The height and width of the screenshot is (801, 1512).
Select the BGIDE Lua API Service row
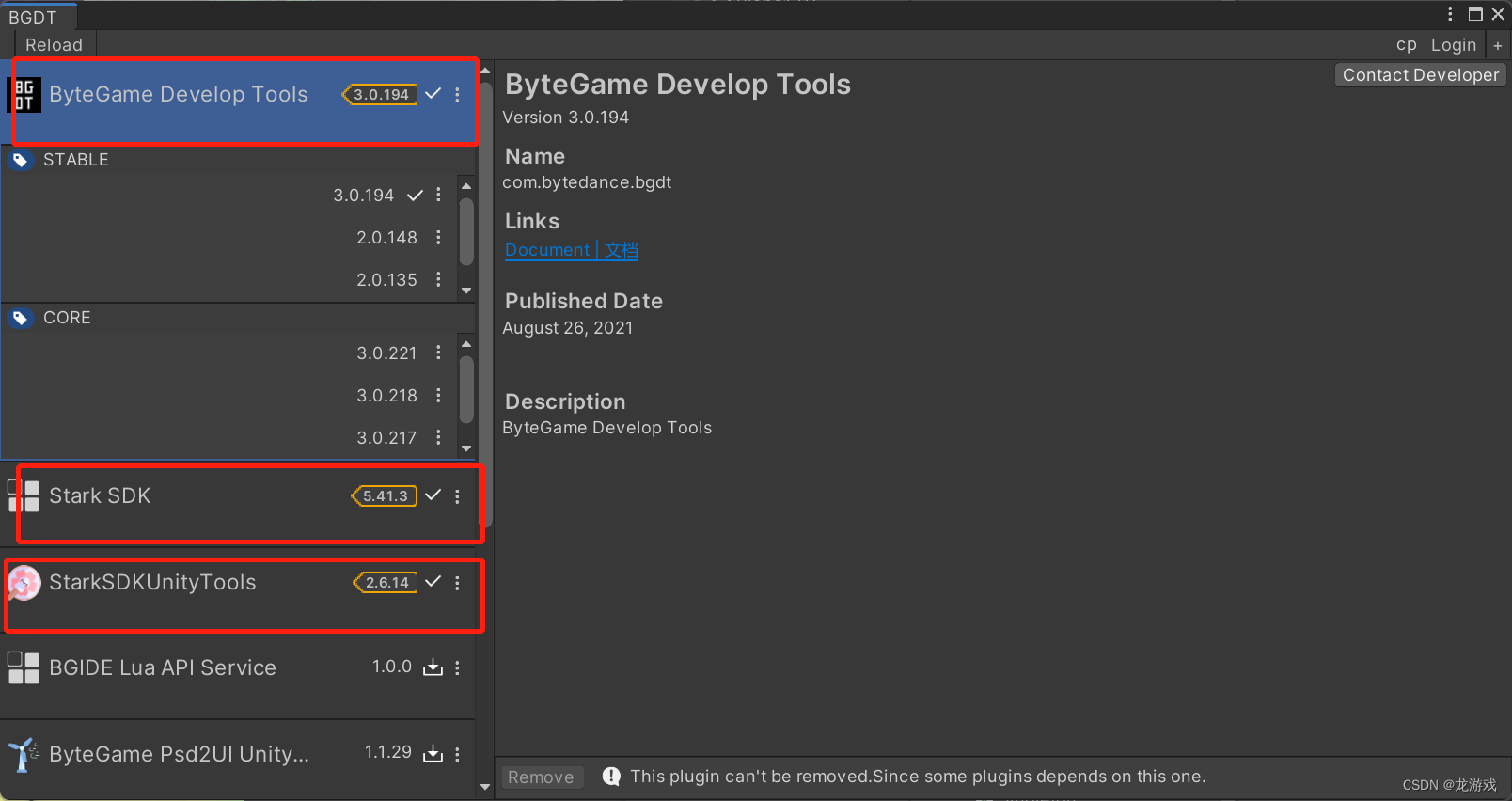[x=239, y=676]
